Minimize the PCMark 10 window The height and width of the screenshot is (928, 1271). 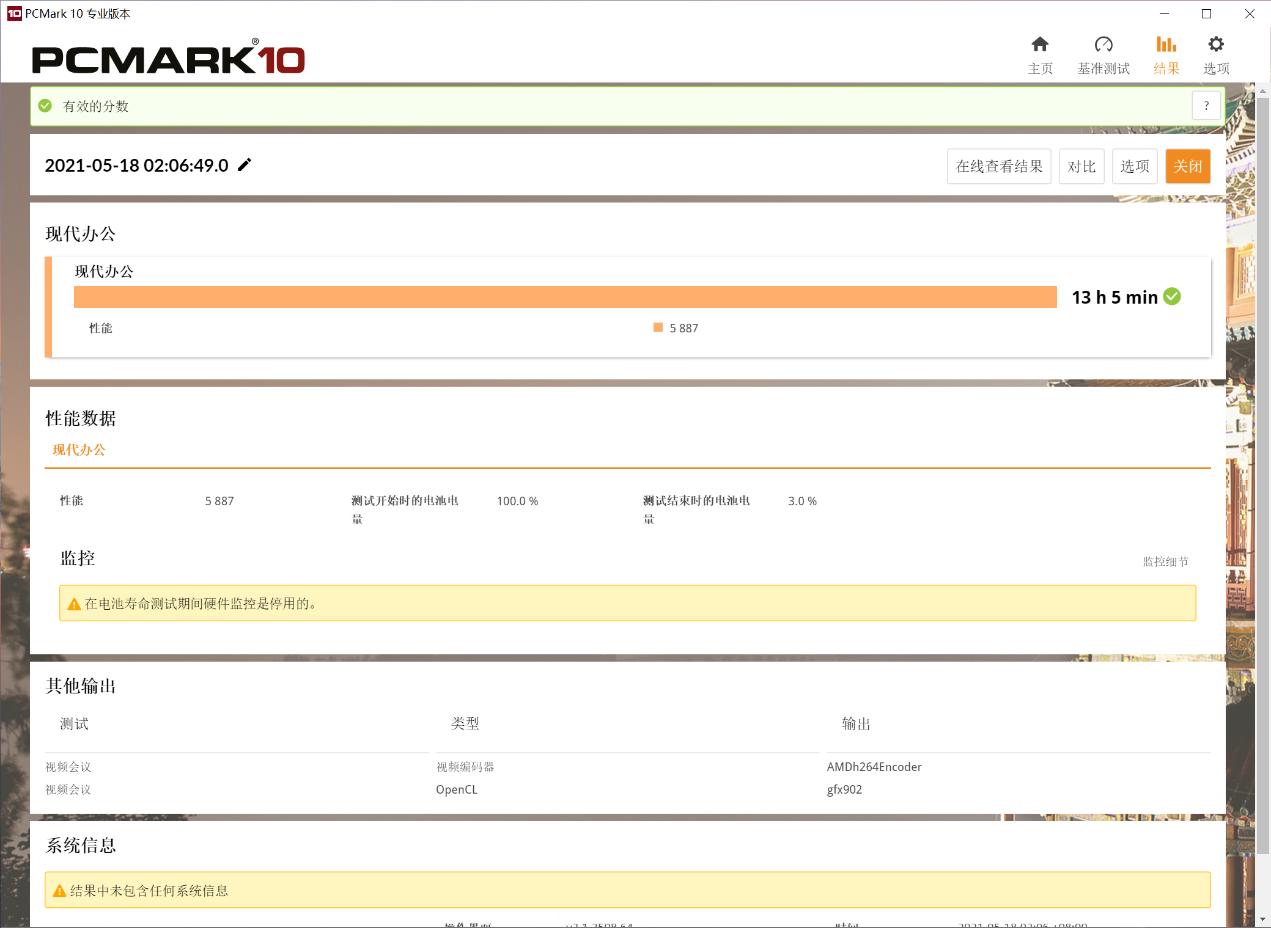coord(1165,14)
